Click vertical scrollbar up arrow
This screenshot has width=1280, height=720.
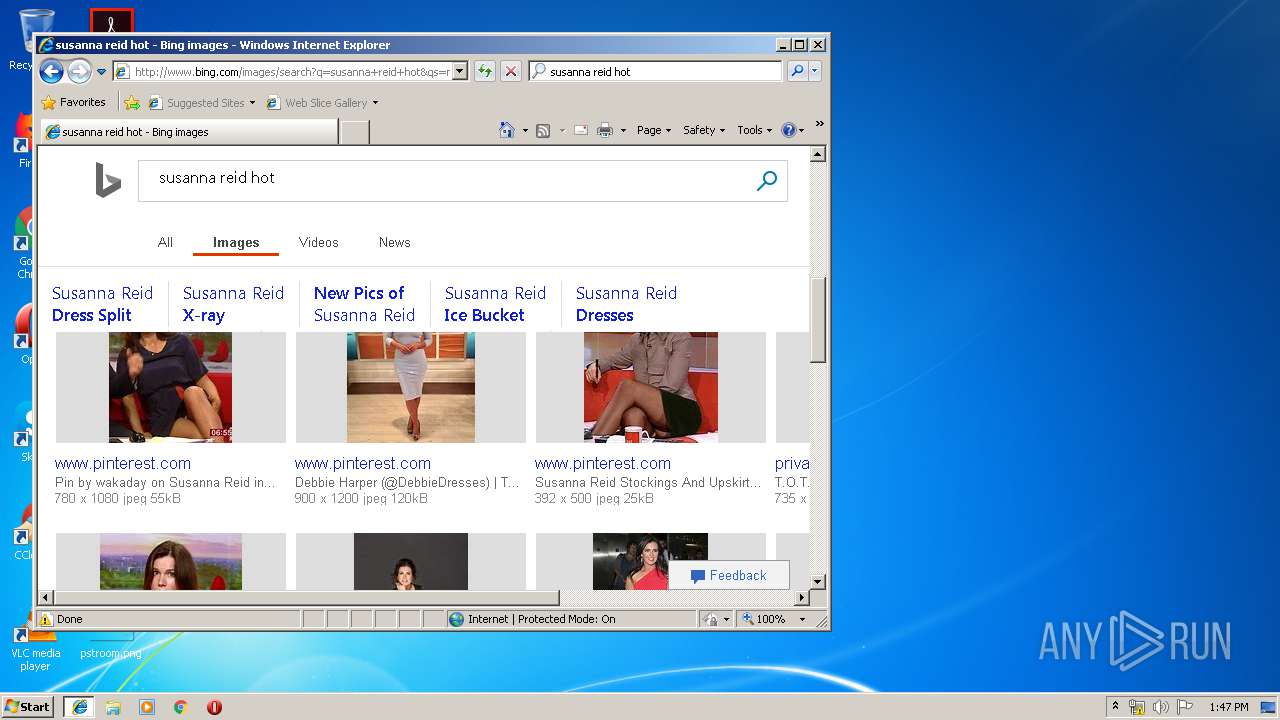coord(817,154)
